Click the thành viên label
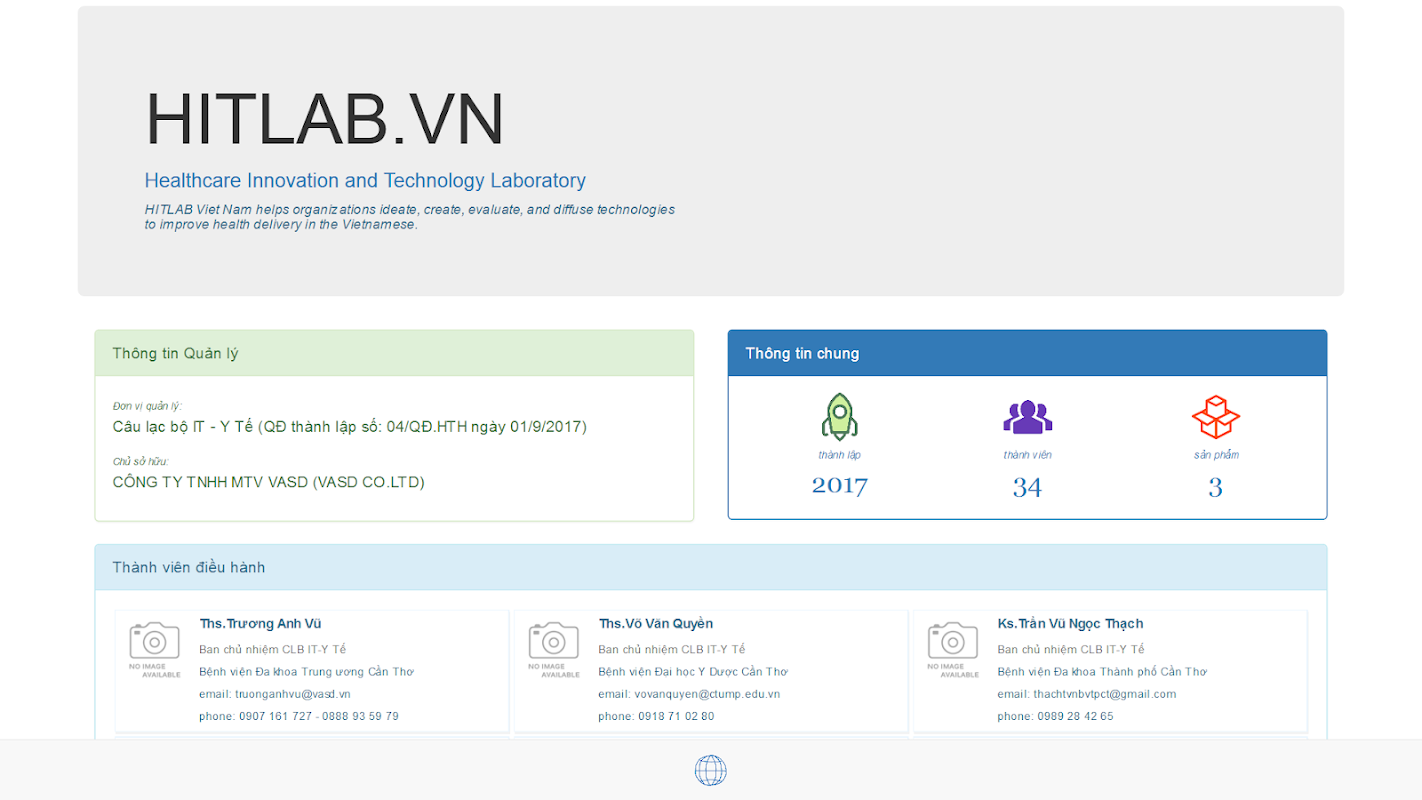Screen dimensions: 1422x800 pyautogui.click(x=1027, y=455)
